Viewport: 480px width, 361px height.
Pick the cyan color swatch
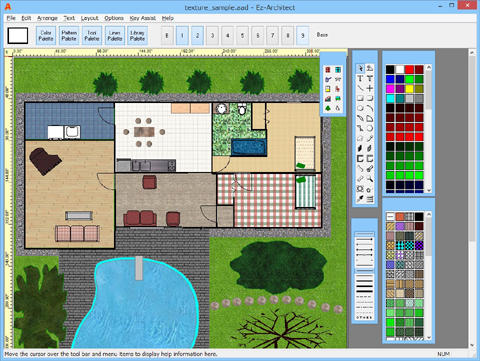[x=390, y=98]
